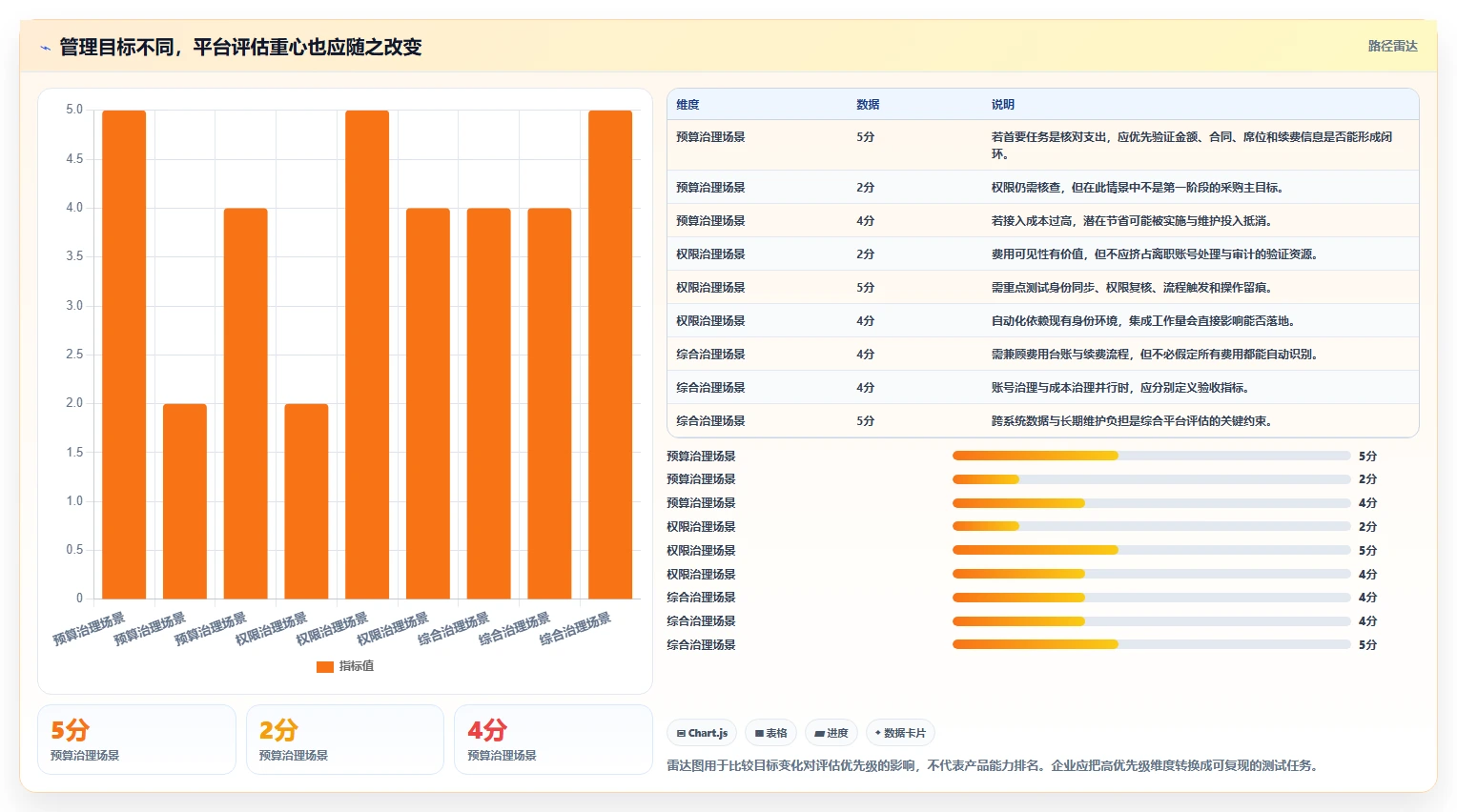Select the row explaining 权限仍需核查
Screen dimensions: 1457x812
[1043, 188]
